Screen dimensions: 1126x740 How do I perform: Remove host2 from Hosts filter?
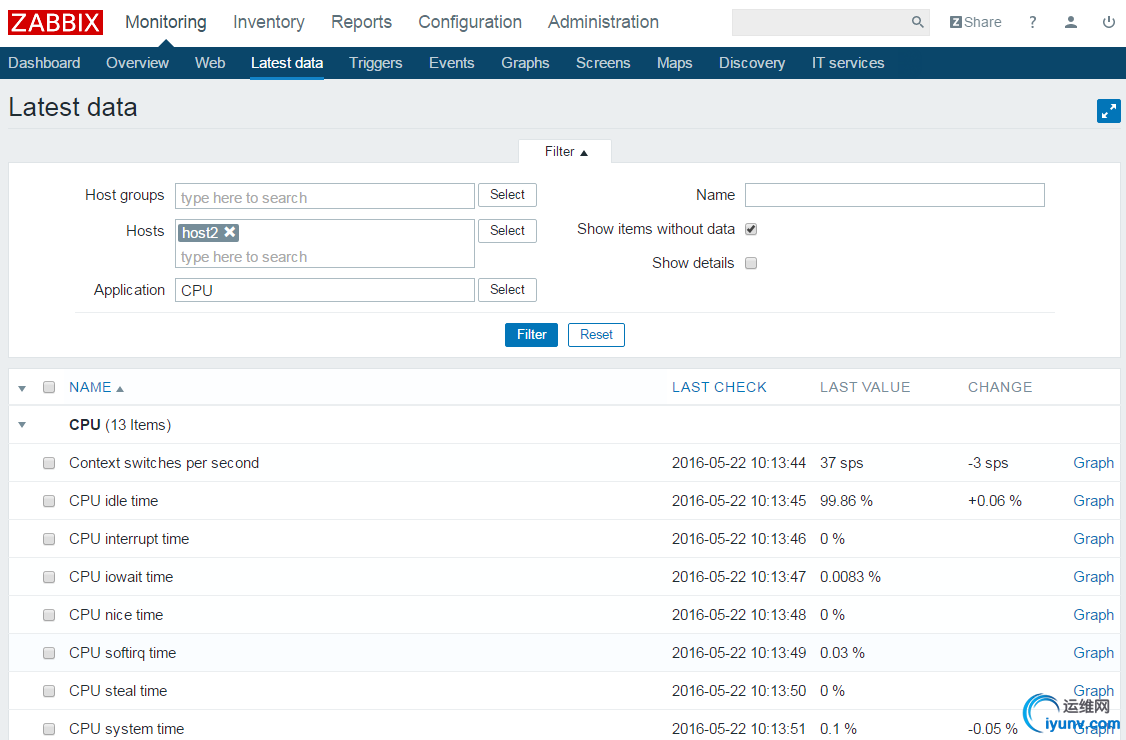tap(230, 231)
